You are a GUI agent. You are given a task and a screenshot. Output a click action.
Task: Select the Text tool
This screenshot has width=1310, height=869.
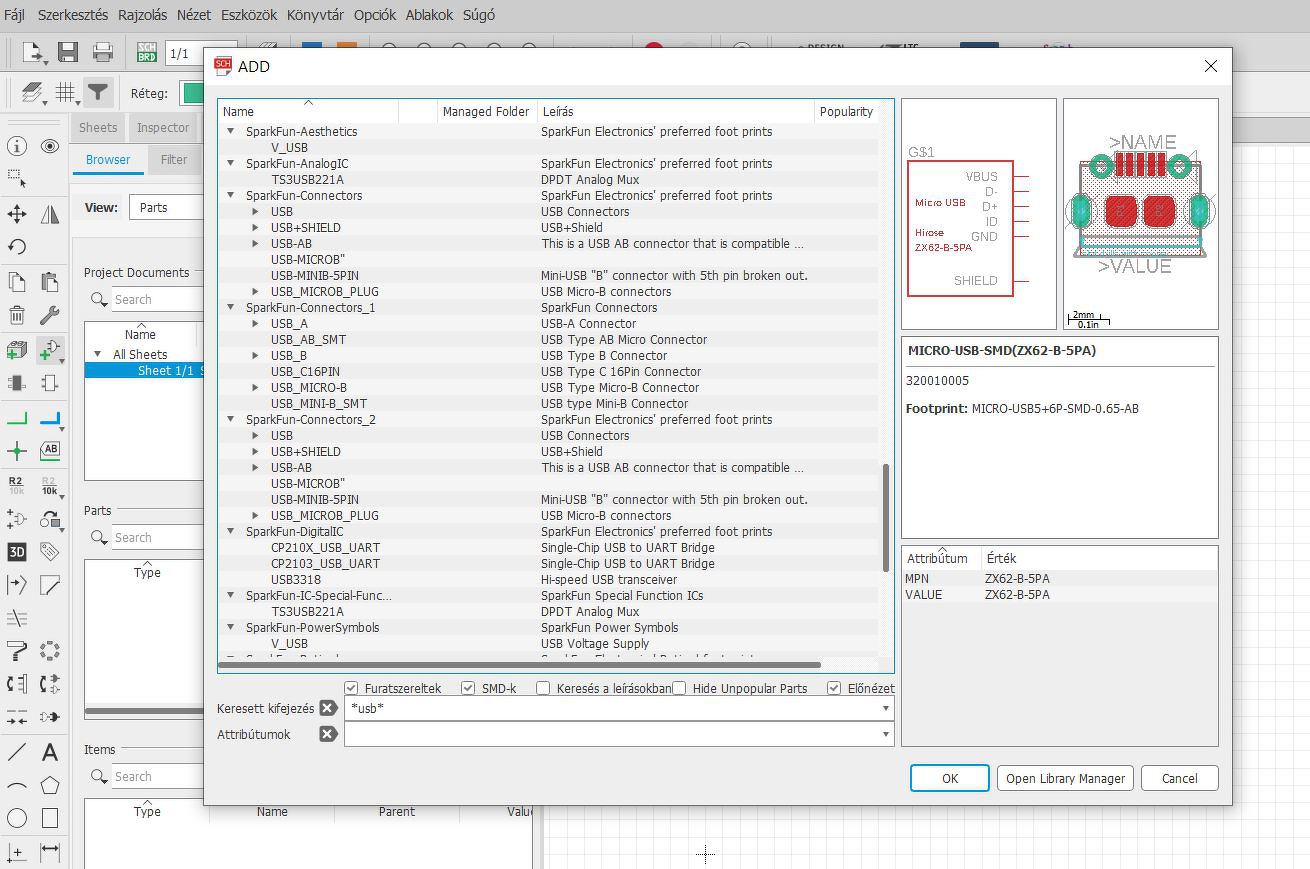(50, 752)
